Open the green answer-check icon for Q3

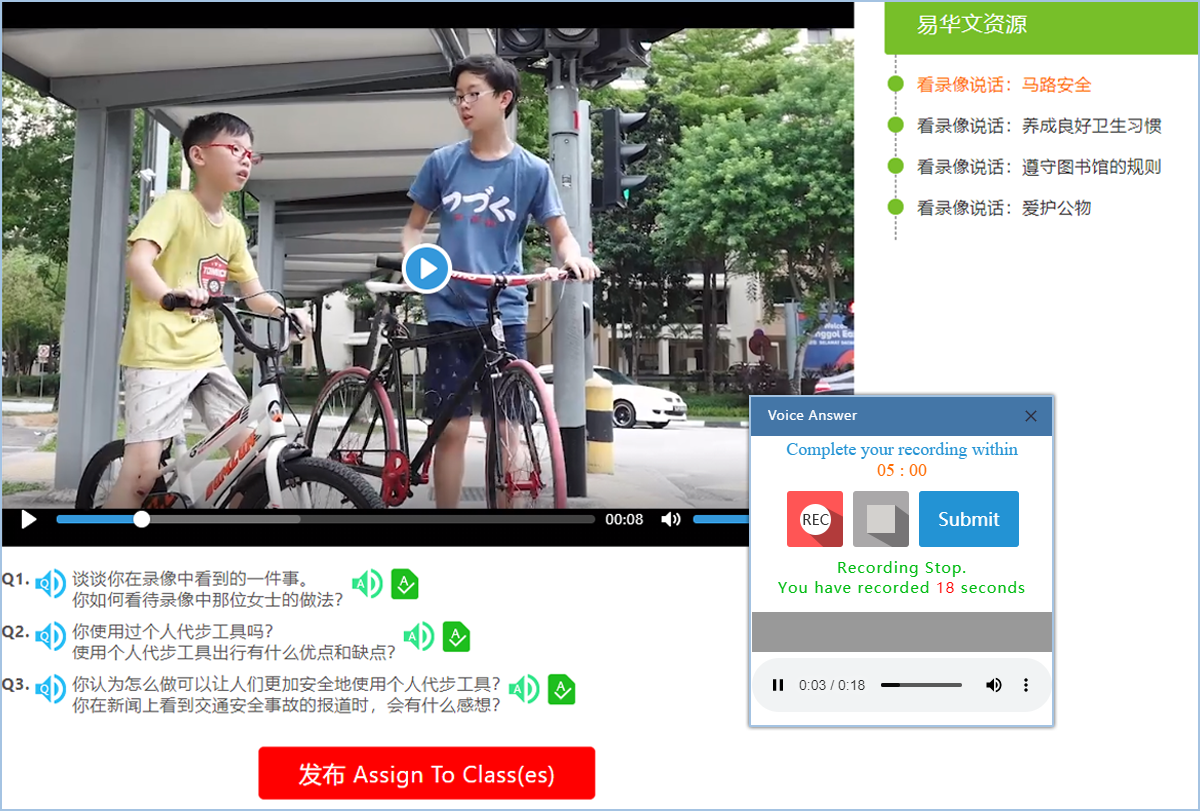click(562, 688)
